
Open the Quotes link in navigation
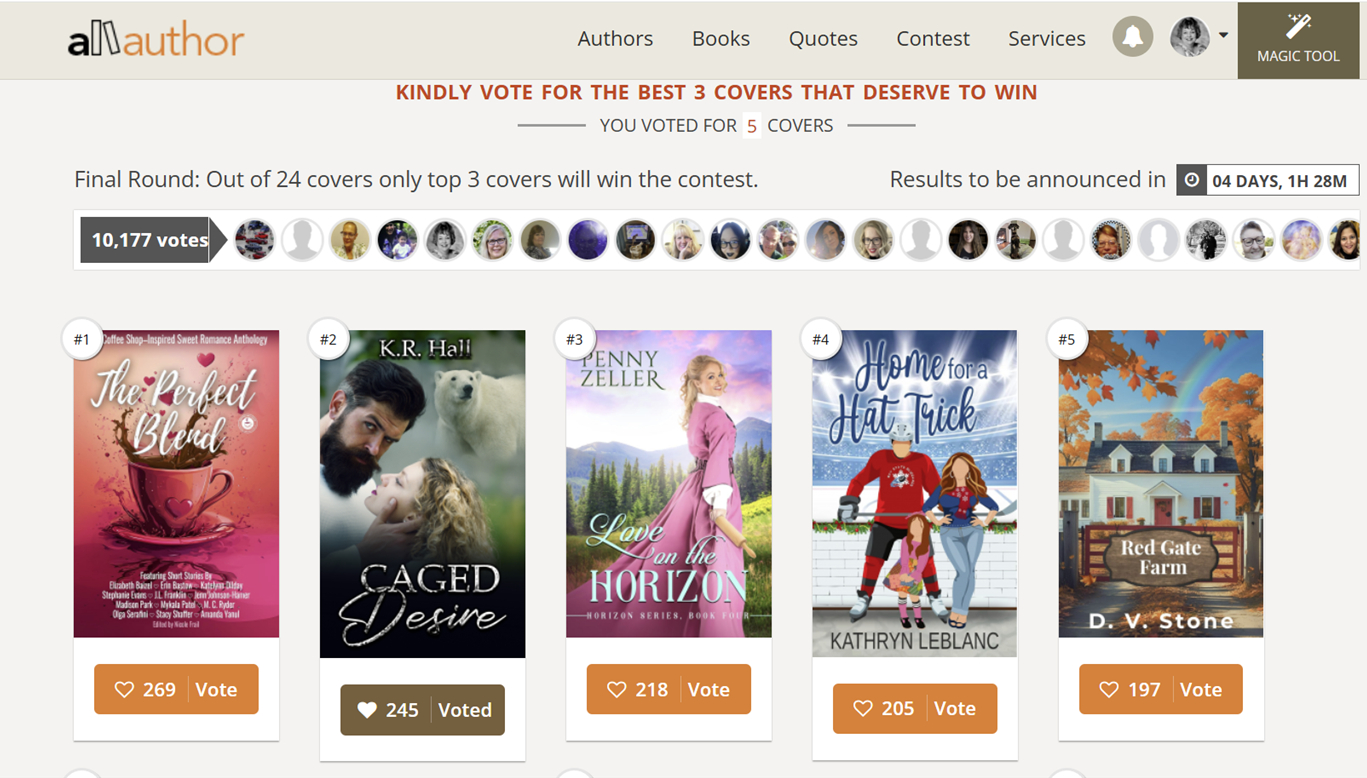point(823,38)
